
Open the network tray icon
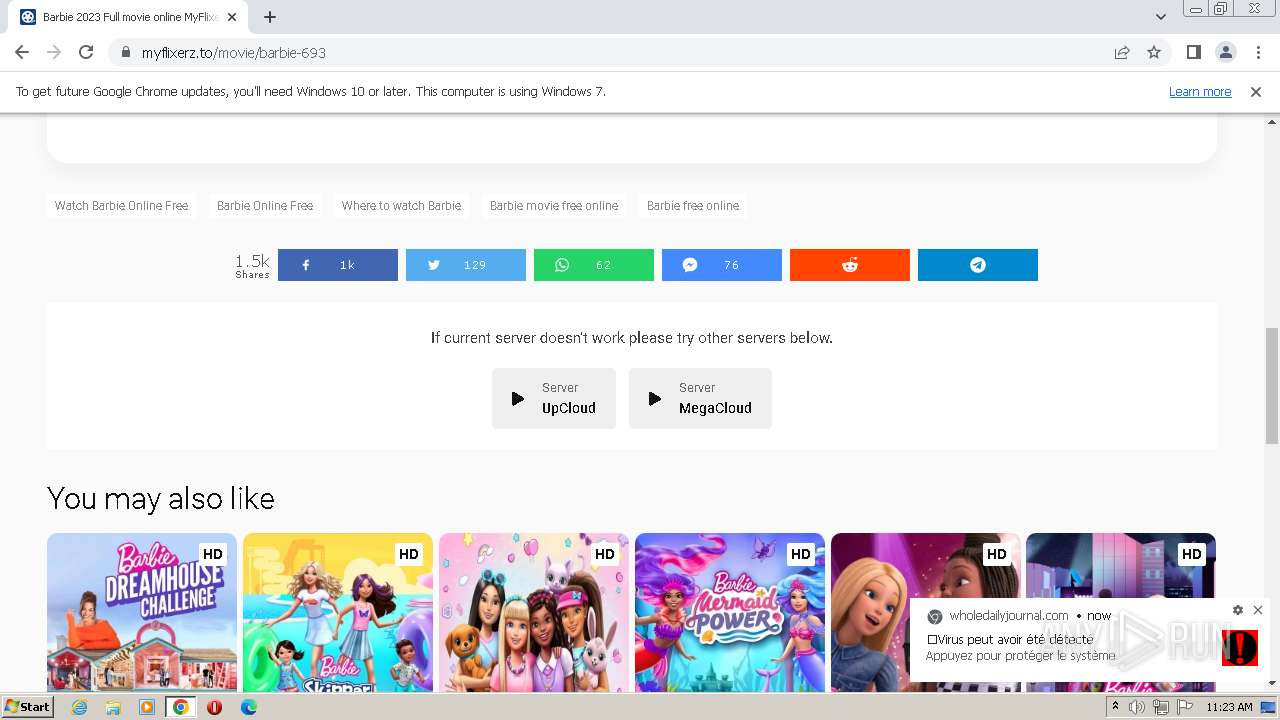click(1160, 707)
